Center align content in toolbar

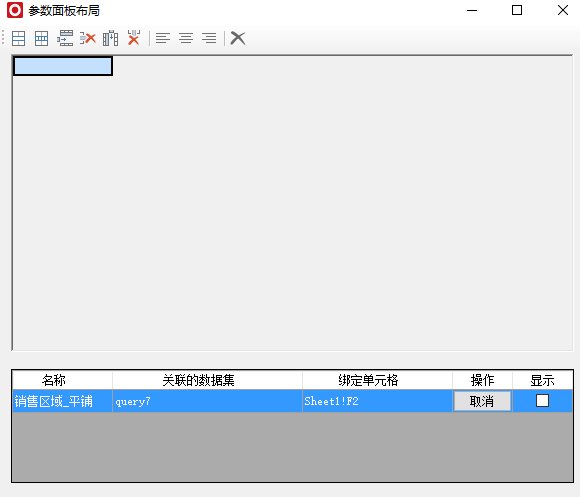[186, 38]
